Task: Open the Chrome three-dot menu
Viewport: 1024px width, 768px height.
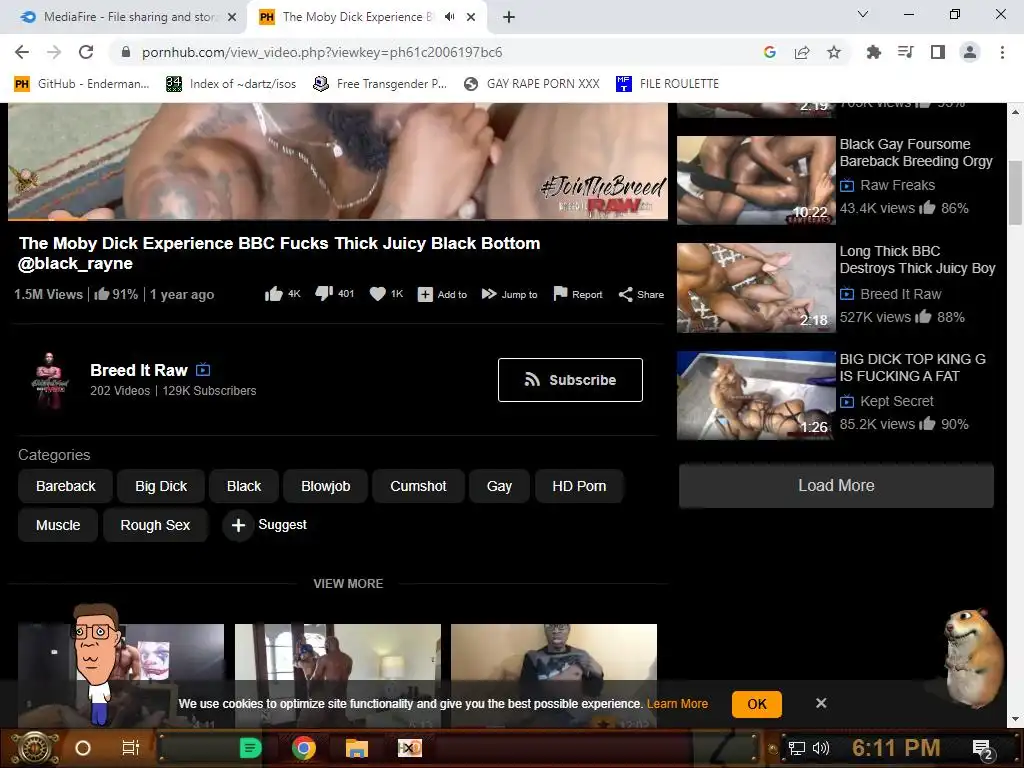Action: coord(1002,52)
